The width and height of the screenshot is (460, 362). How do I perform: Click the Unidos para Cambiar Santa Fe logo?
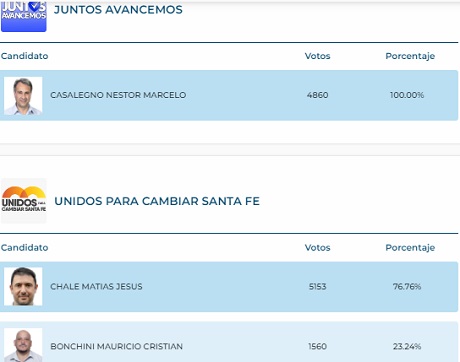24,201
